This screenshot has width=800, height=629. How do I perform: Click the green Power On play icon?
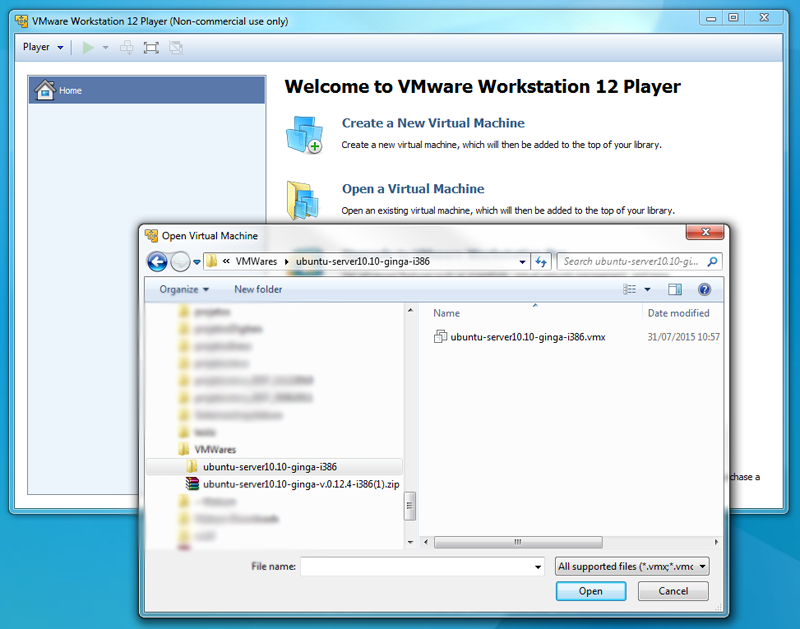point(88,47)
